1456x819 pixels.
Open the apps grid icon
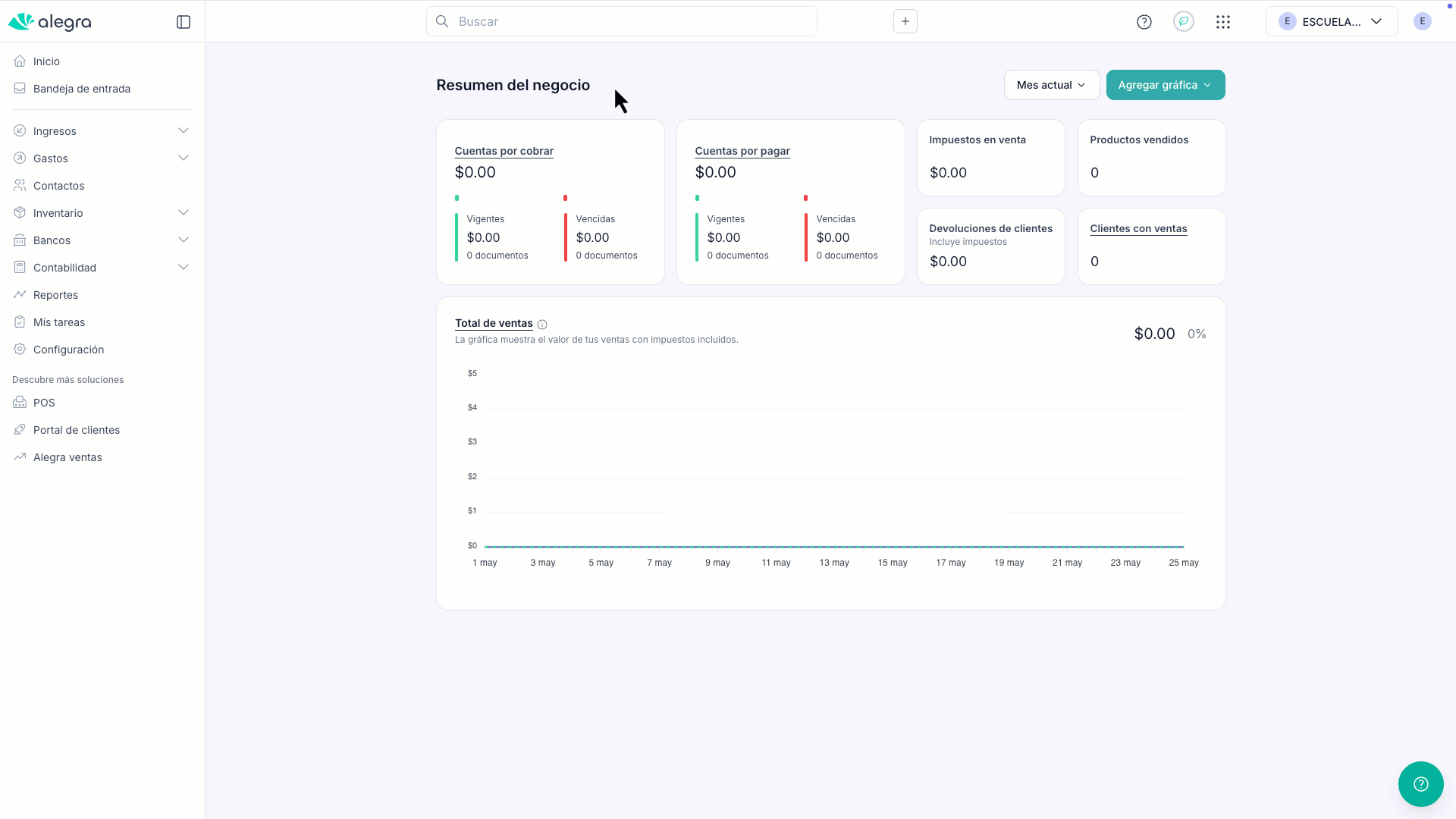coord(1223,22)
